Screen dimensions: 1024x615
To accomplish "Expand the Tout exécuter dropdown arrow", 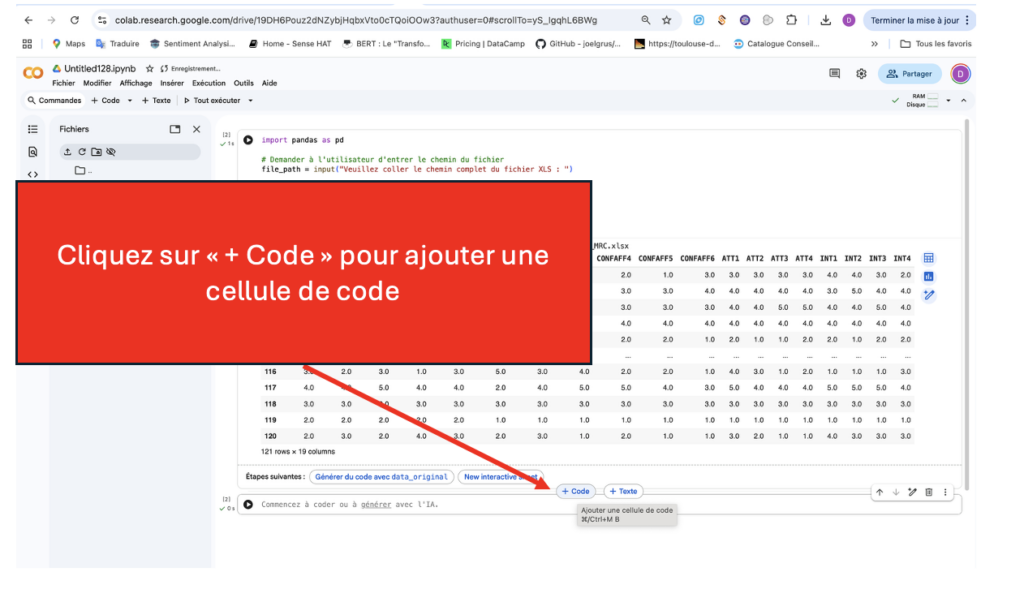I will (250, 101).
